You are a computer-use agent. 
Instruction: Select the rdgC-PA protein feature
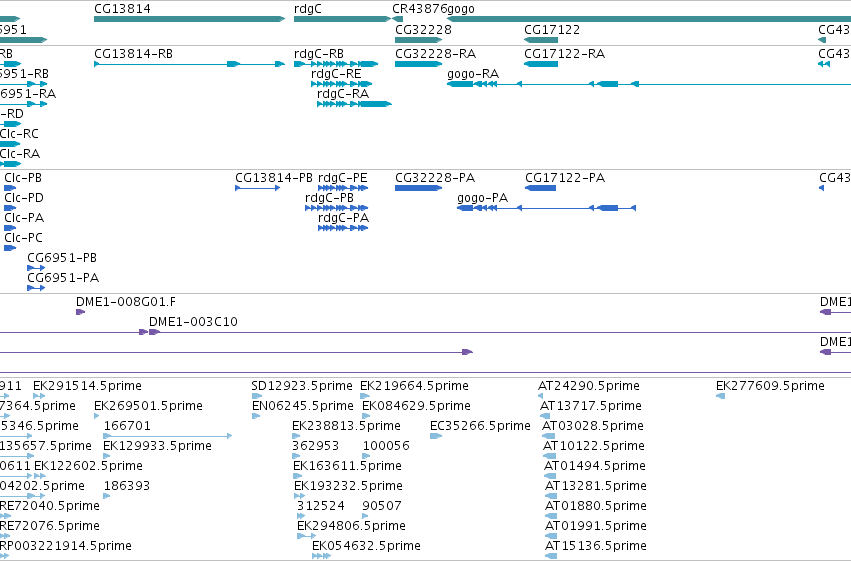(343, 228)
